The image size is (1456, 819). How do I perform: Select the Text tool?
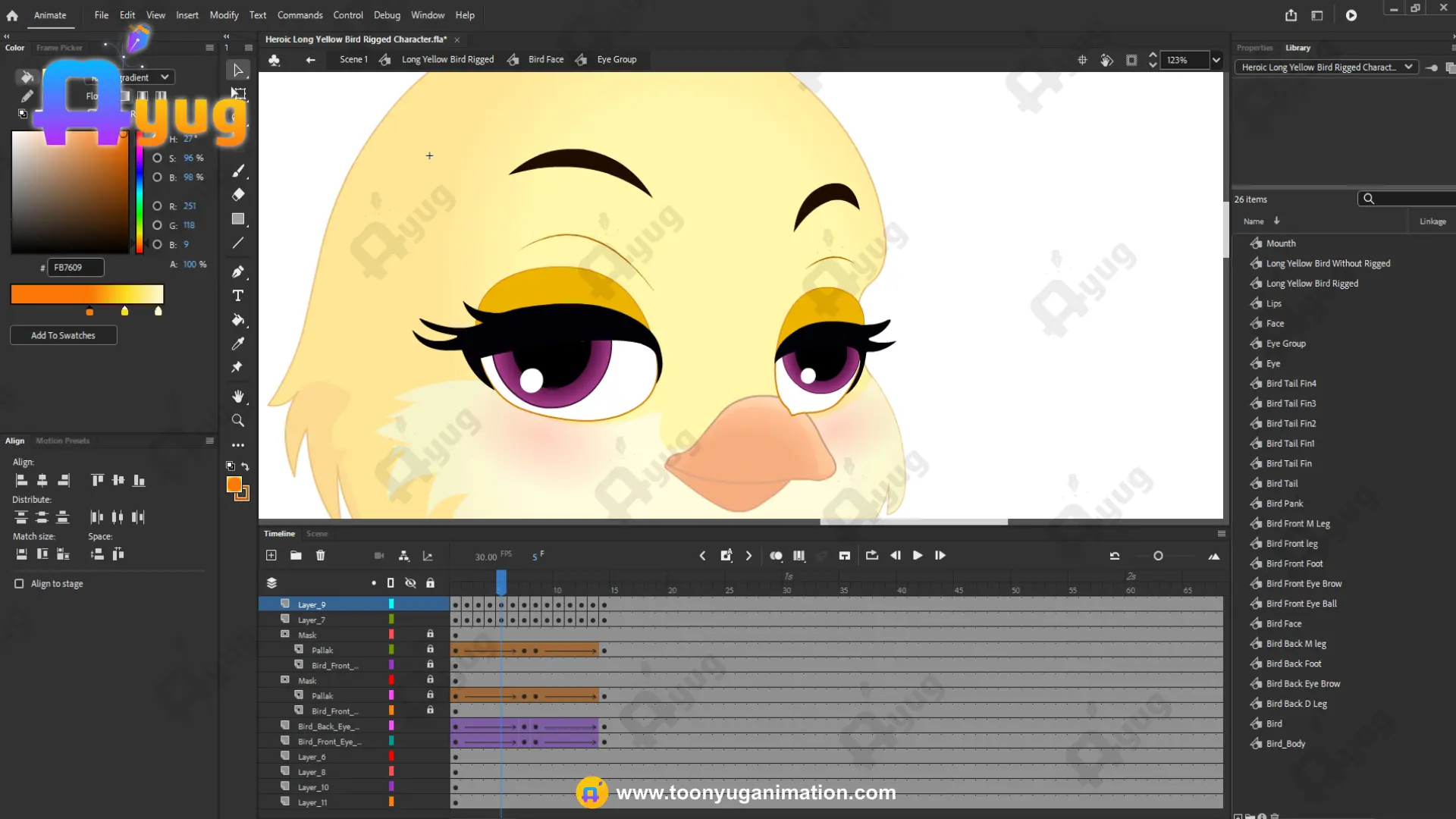(x=238, y=296)
